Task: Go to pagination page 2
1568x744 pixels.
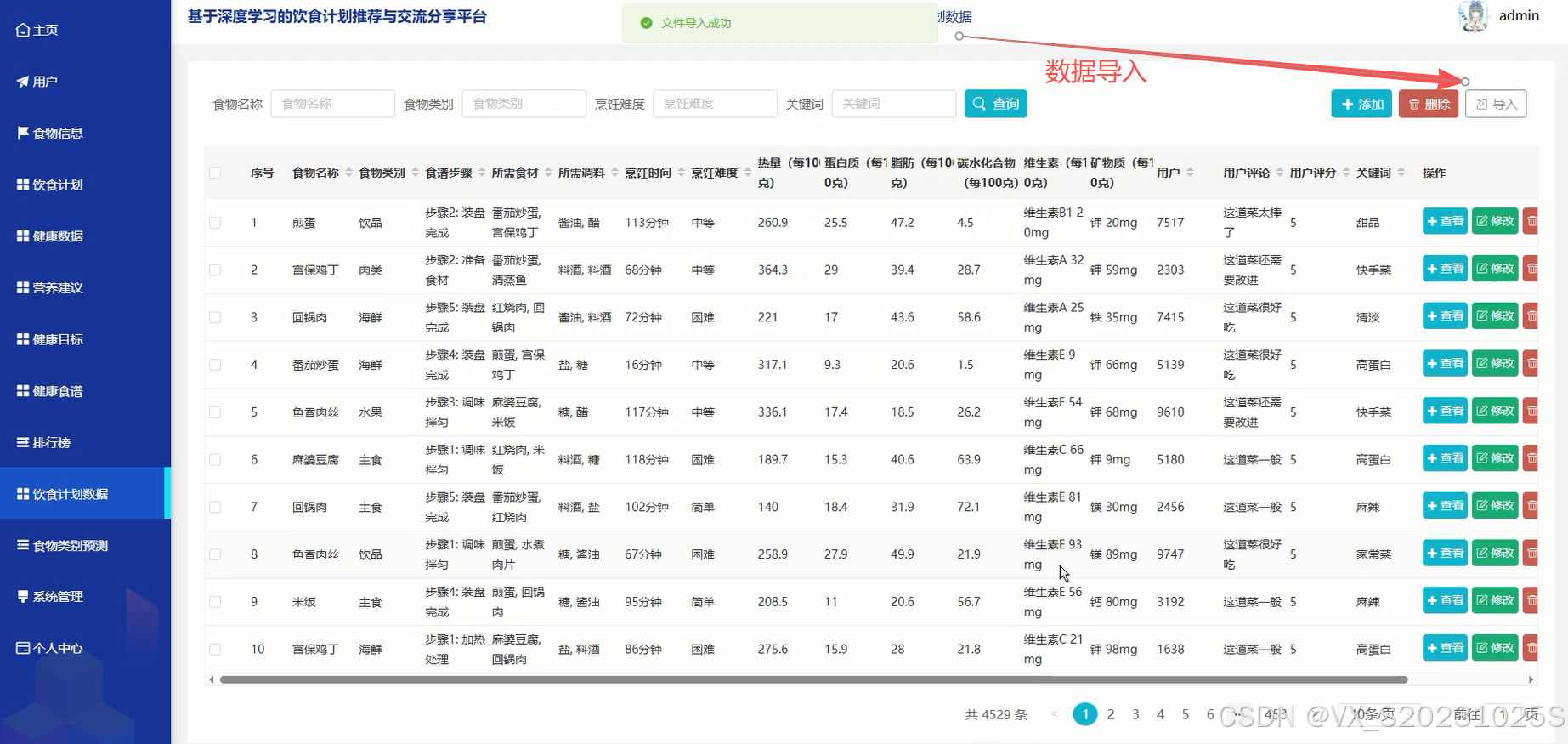Action: click(1110, 714)
